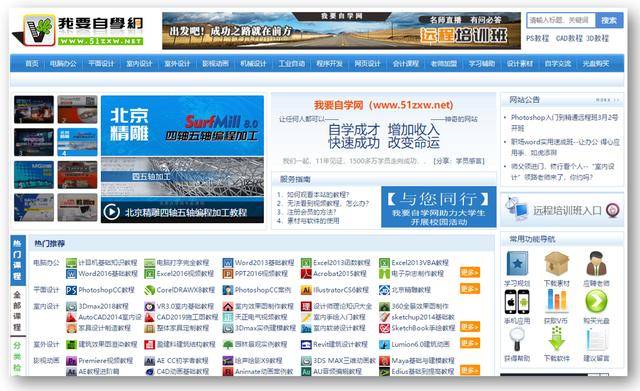Click the AutoCAD icon beside AutoCAD2014室内设计
Viewport: 640px width, 391px height.
click(71, 317)
